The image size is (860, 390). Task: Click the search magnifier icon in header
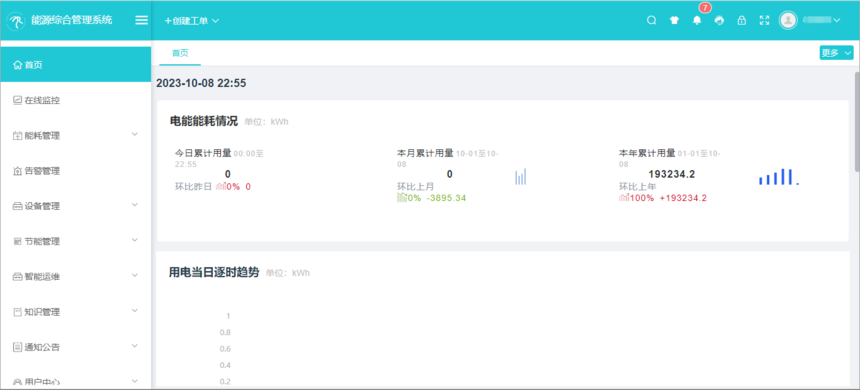click(x=652, y=20)
